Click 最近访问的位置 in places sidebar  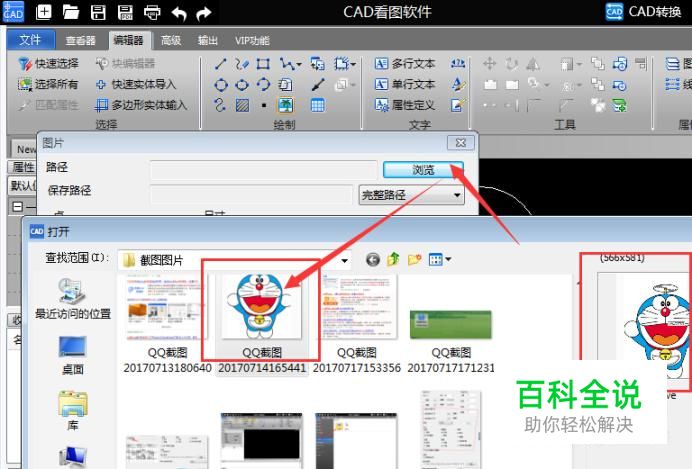coord(72,298)
